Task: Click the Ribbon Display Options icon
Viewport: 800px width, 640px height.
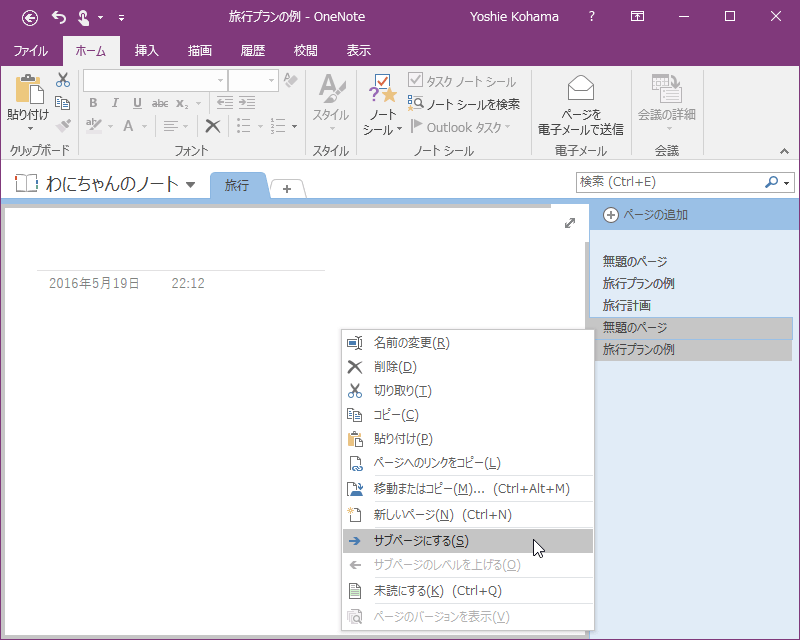Action: point(637,16)
